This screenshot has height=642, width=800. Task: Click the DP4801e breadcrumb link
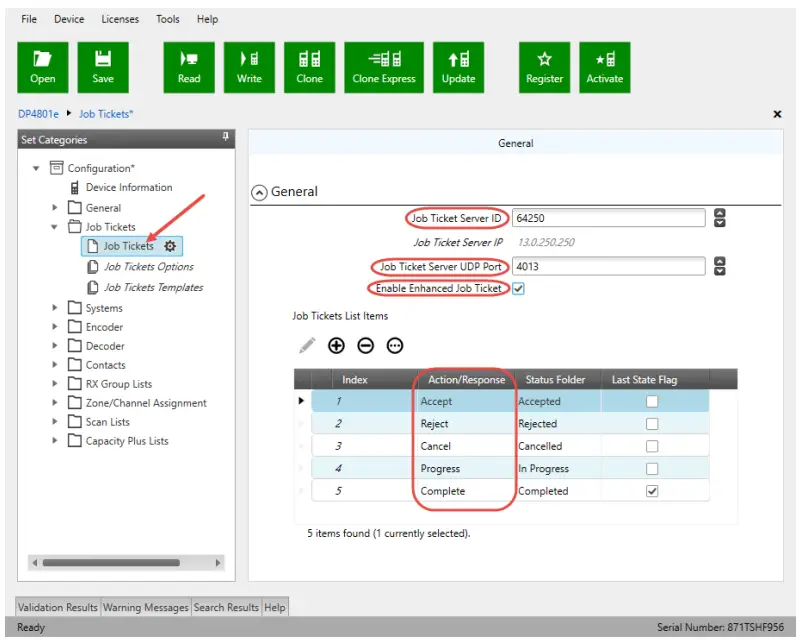tap(40, 114)
